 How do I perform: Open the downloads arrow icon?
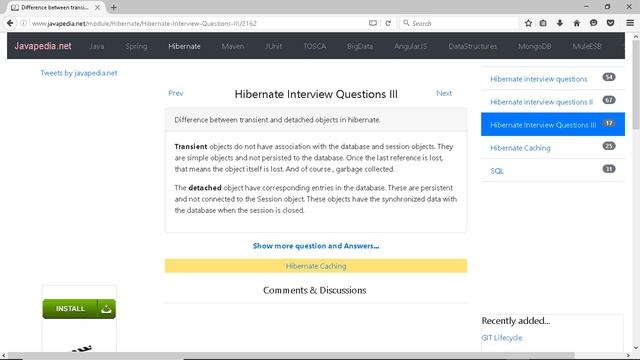point(560,23)
